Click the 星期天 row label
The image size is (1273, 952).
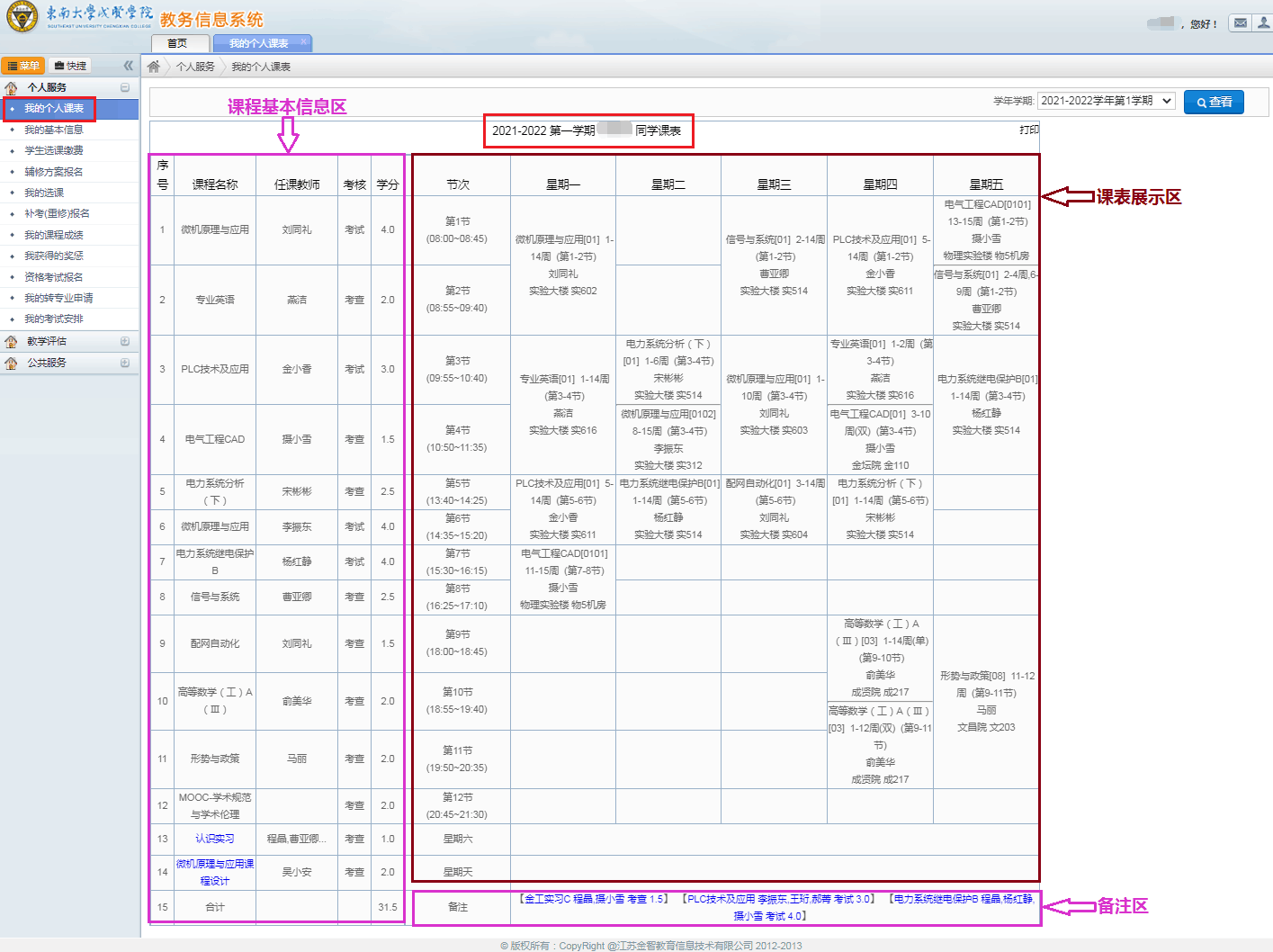click(457, 872)
